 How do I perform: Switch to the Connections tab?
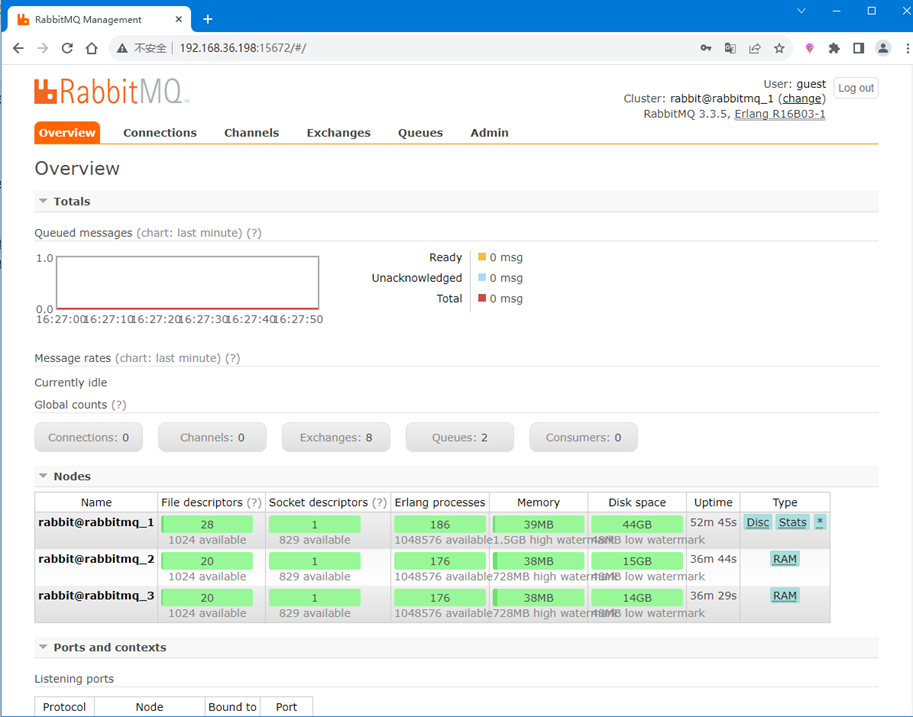click(160, 133)
